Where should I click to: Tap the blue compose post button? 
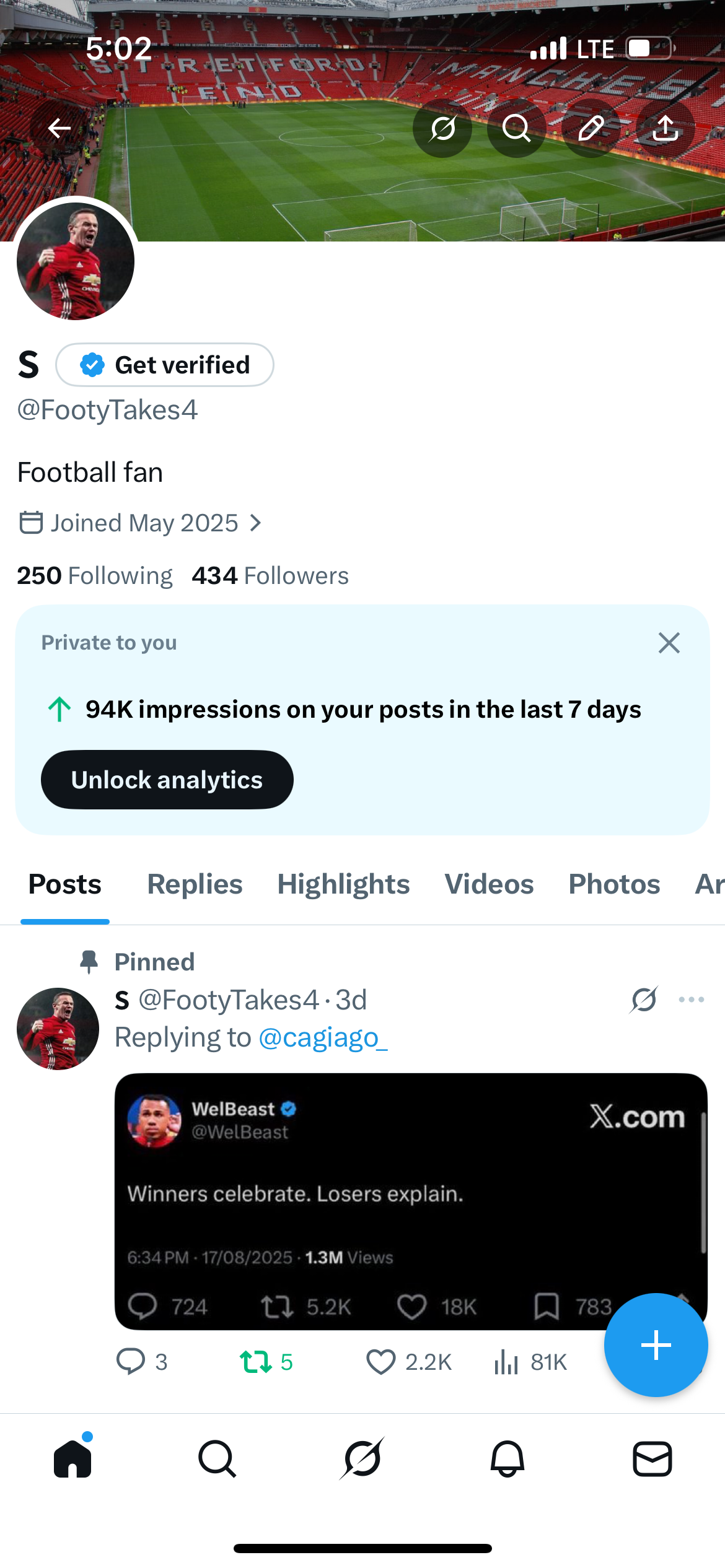coord(656,1344)
